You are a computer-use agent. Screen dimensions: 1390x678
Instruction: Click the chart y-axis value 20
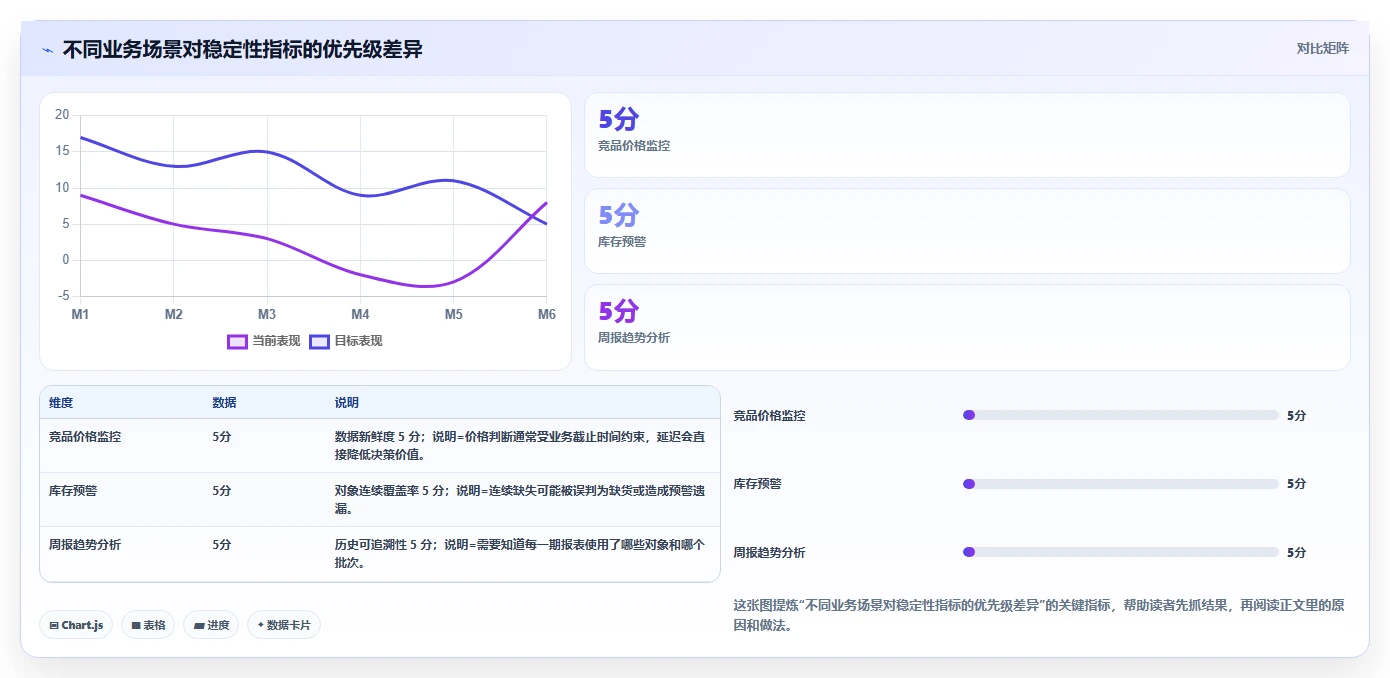pos(62,115)
